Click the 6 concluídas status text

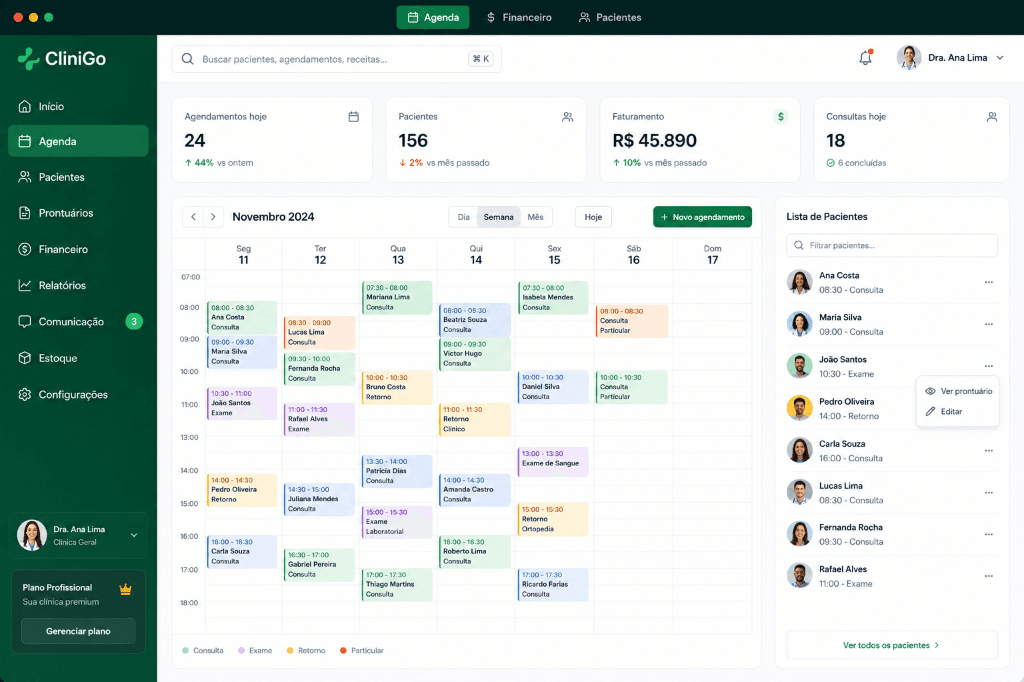click(862, 163)
